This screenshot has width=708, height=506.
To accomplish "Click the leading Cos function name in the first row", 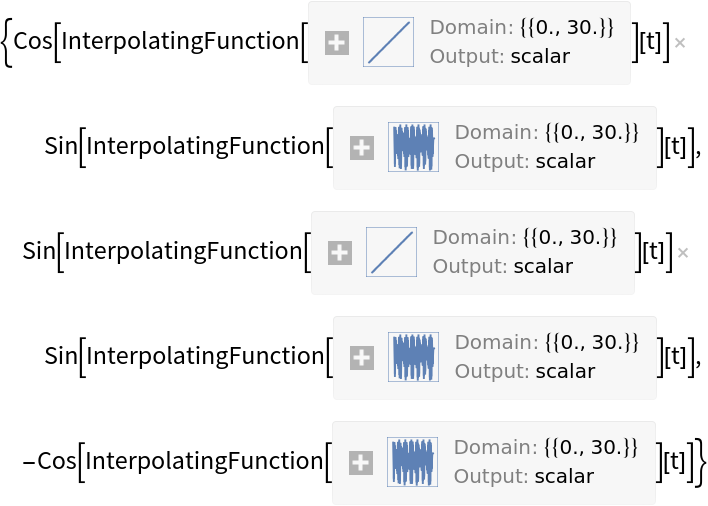I will [x=33, y=45].
